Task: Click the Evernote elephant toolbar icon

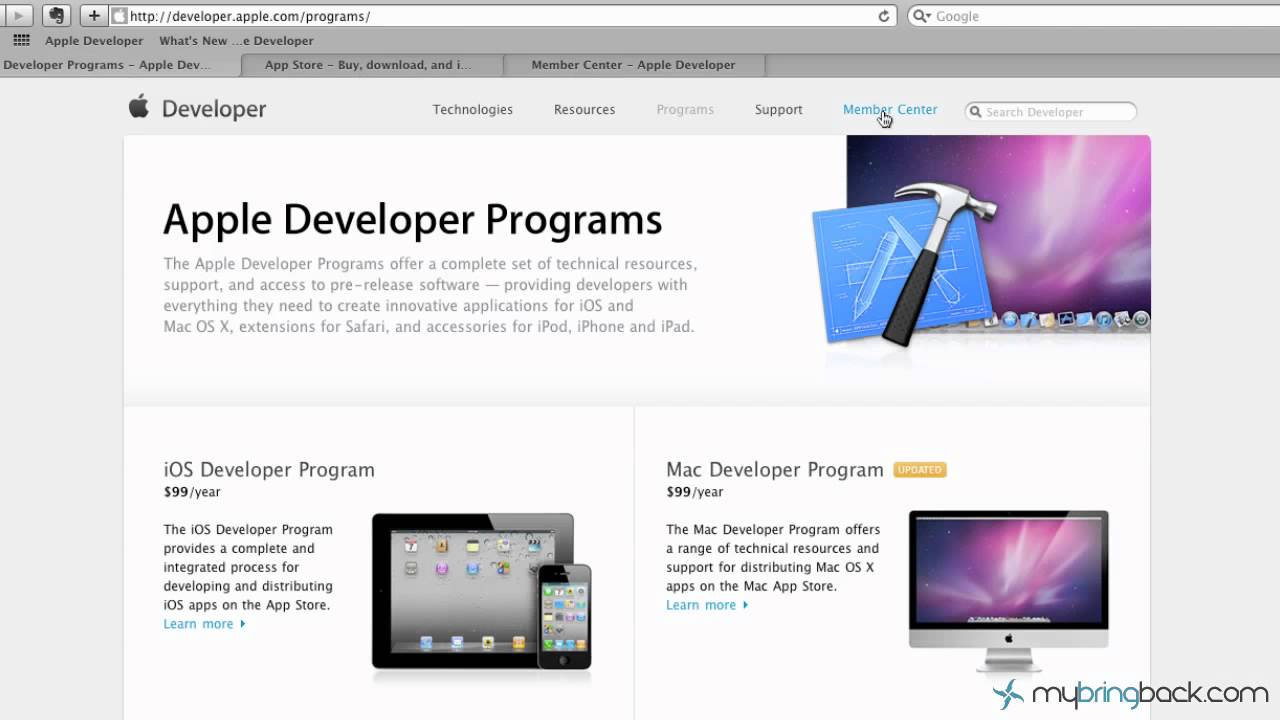Action: 57,16
